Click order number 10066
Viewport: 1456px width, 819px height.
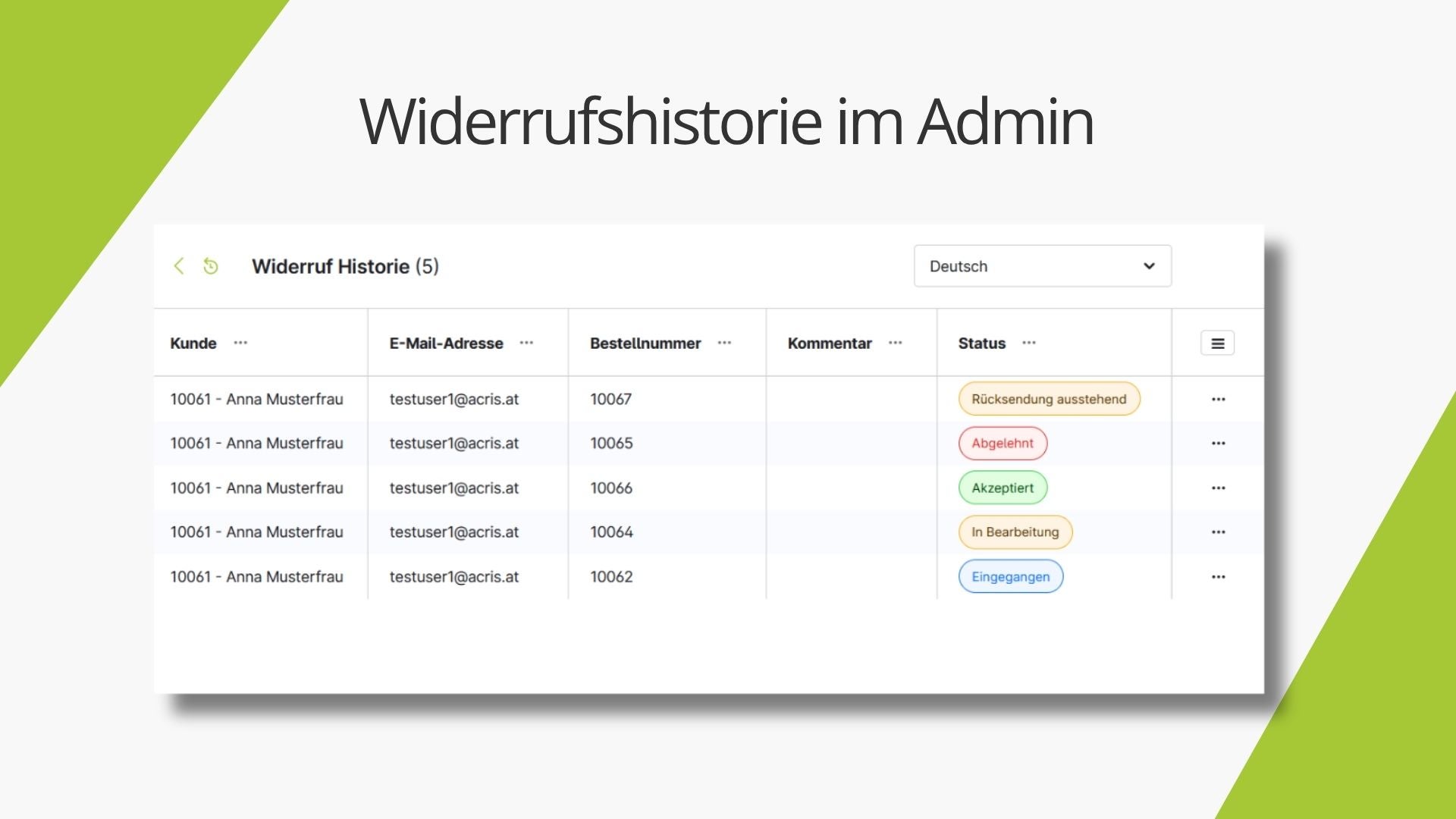click(x=611, y=488)
